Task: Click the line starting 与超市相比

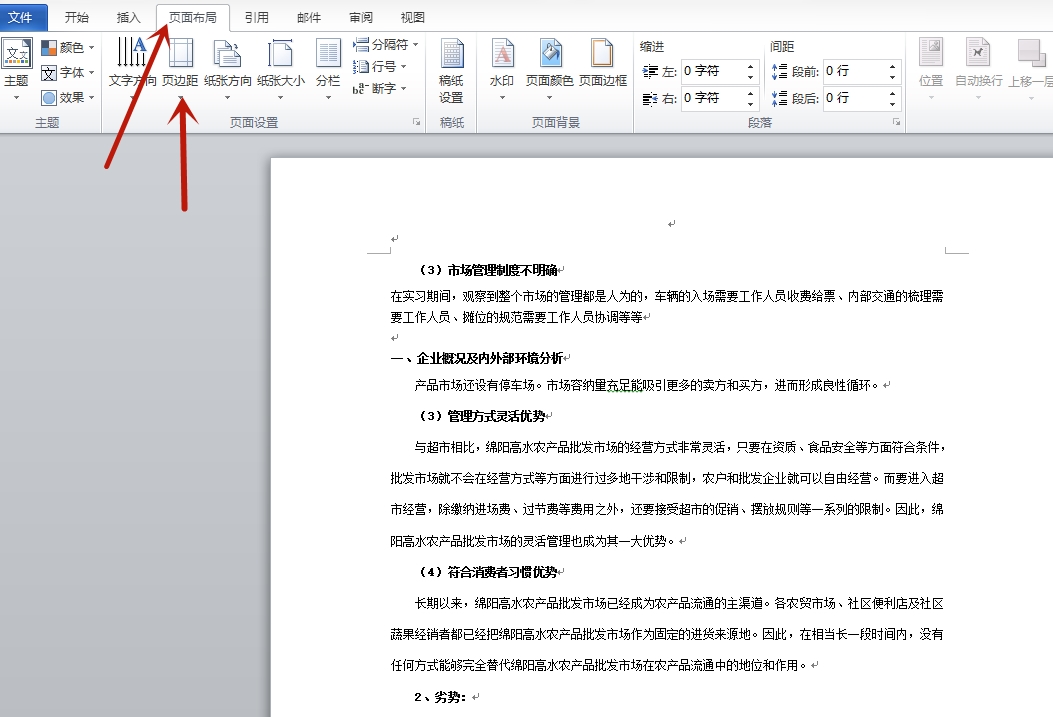Action: coord(680,447)
